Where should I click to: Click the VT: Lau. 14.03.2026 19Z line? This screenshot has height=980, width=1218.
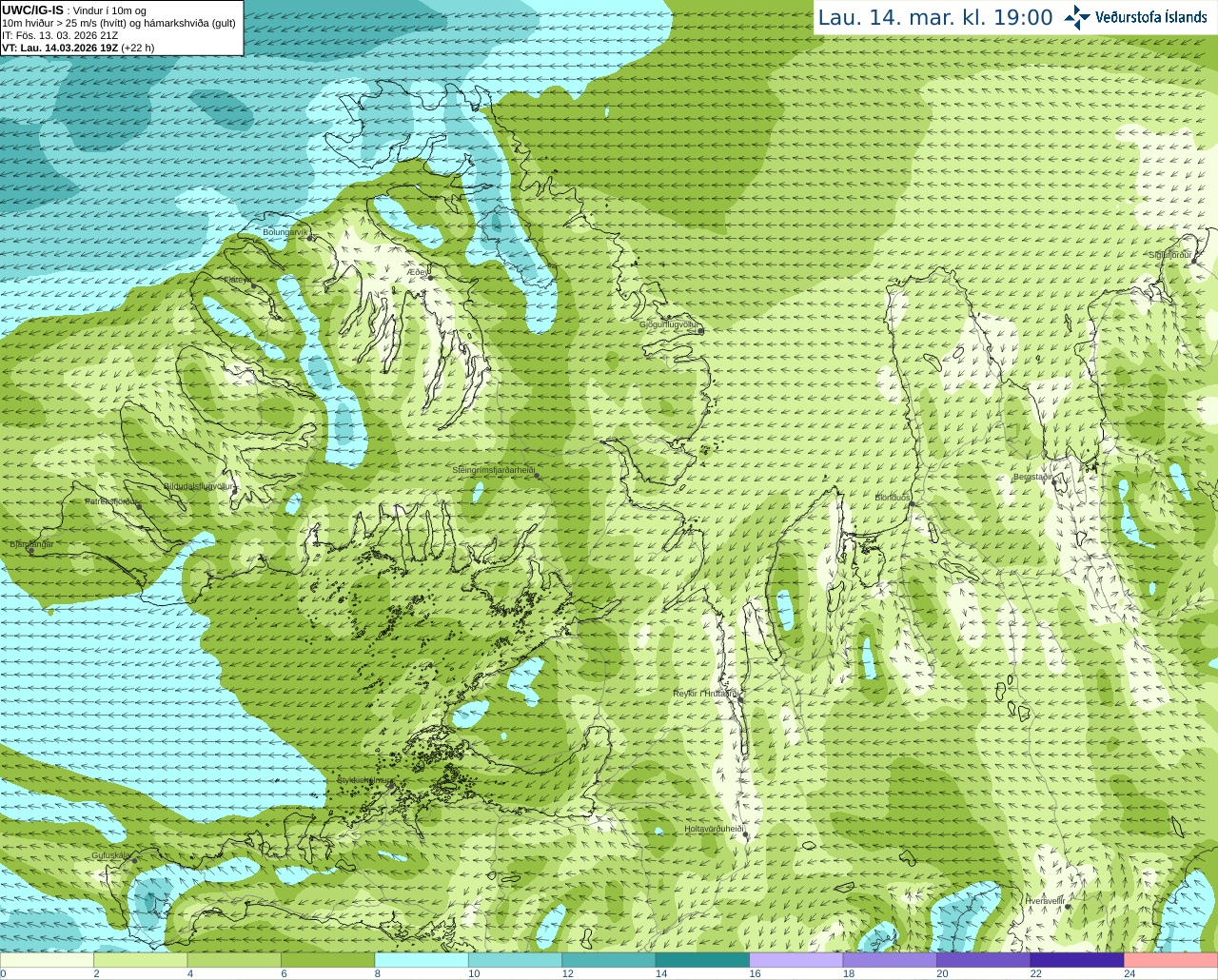coord(78,48)
